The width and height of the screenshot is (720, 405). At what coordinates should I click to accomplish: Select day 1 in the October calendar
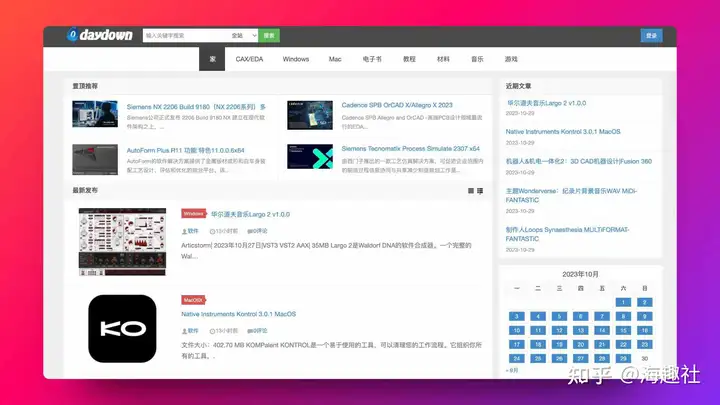[x=621, y=302]
